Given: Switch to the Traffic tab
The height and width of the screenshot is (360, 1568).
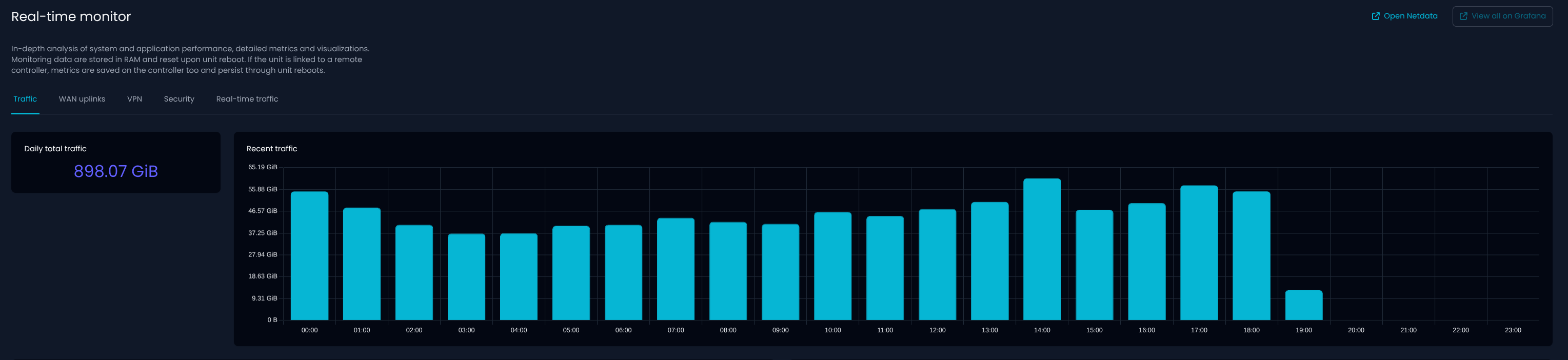Looking at the screenshot, I should click(25, 99).
